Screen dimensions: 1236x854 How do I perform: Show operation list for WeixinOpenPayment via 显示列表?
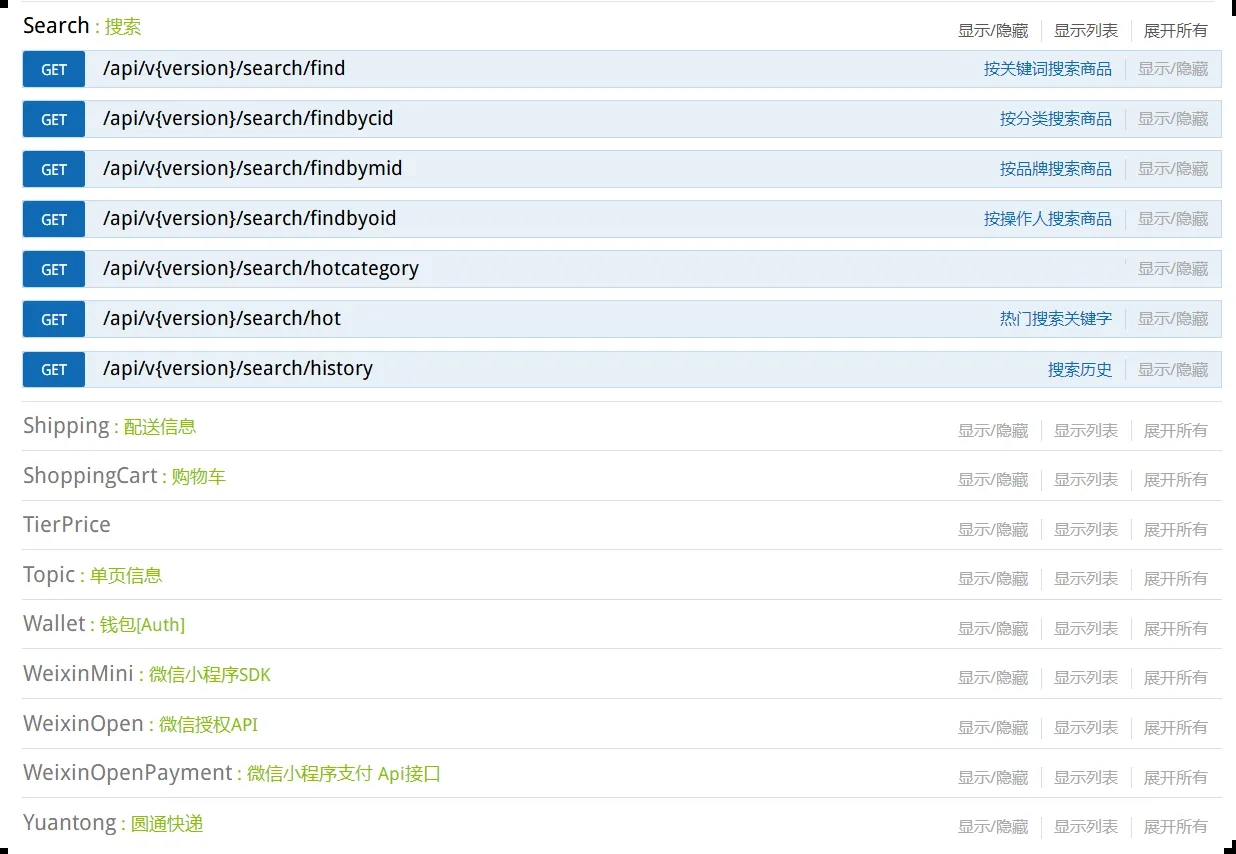click(1085, 777)
